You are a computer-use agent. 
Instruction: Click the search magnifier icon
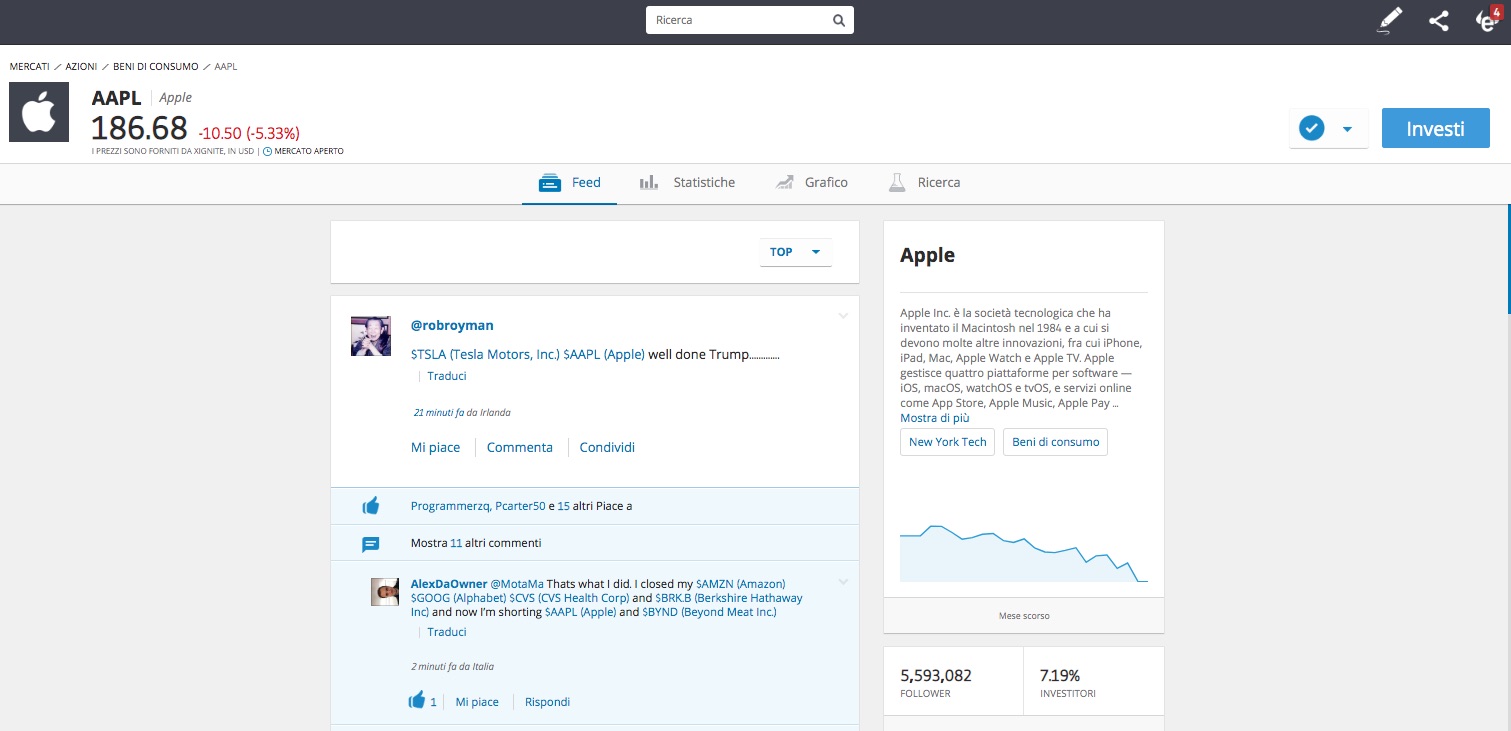pyautogui.click(x=839, y=20)
